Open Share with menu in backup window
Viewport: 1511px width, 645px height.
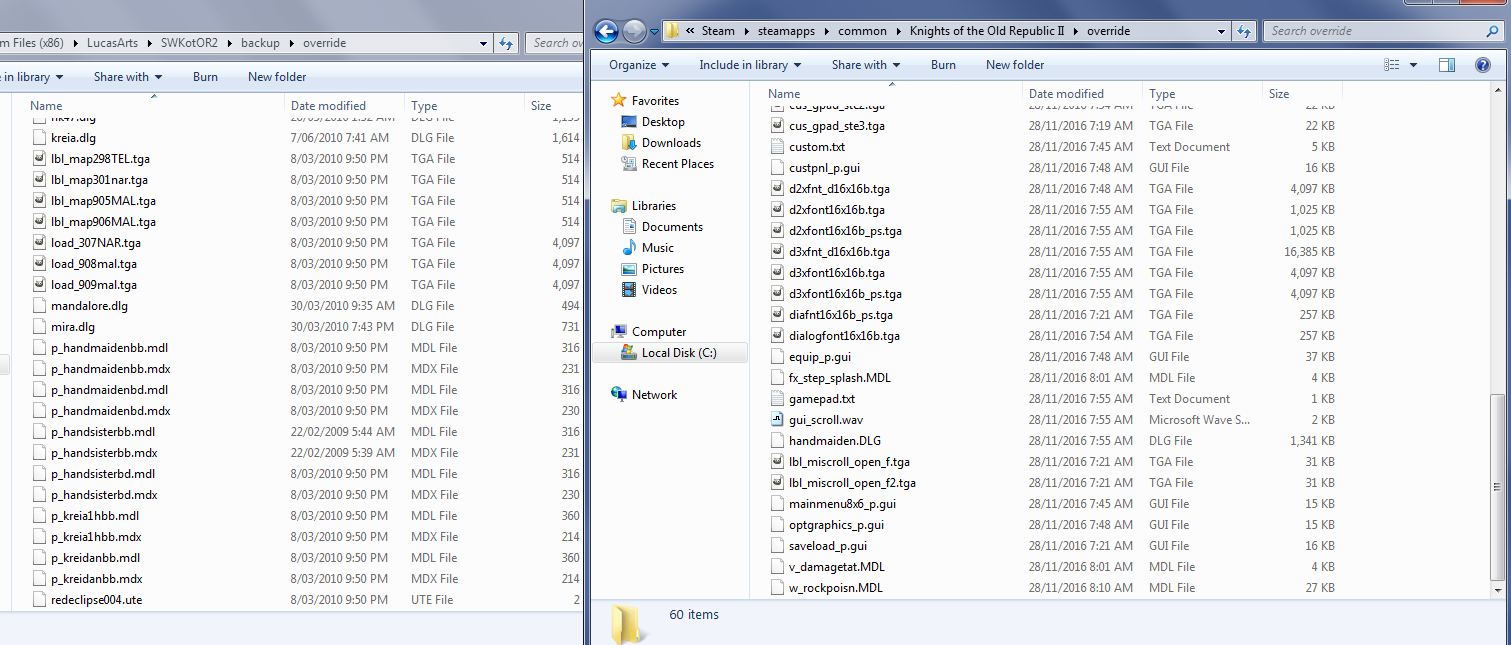pos(127,77)
